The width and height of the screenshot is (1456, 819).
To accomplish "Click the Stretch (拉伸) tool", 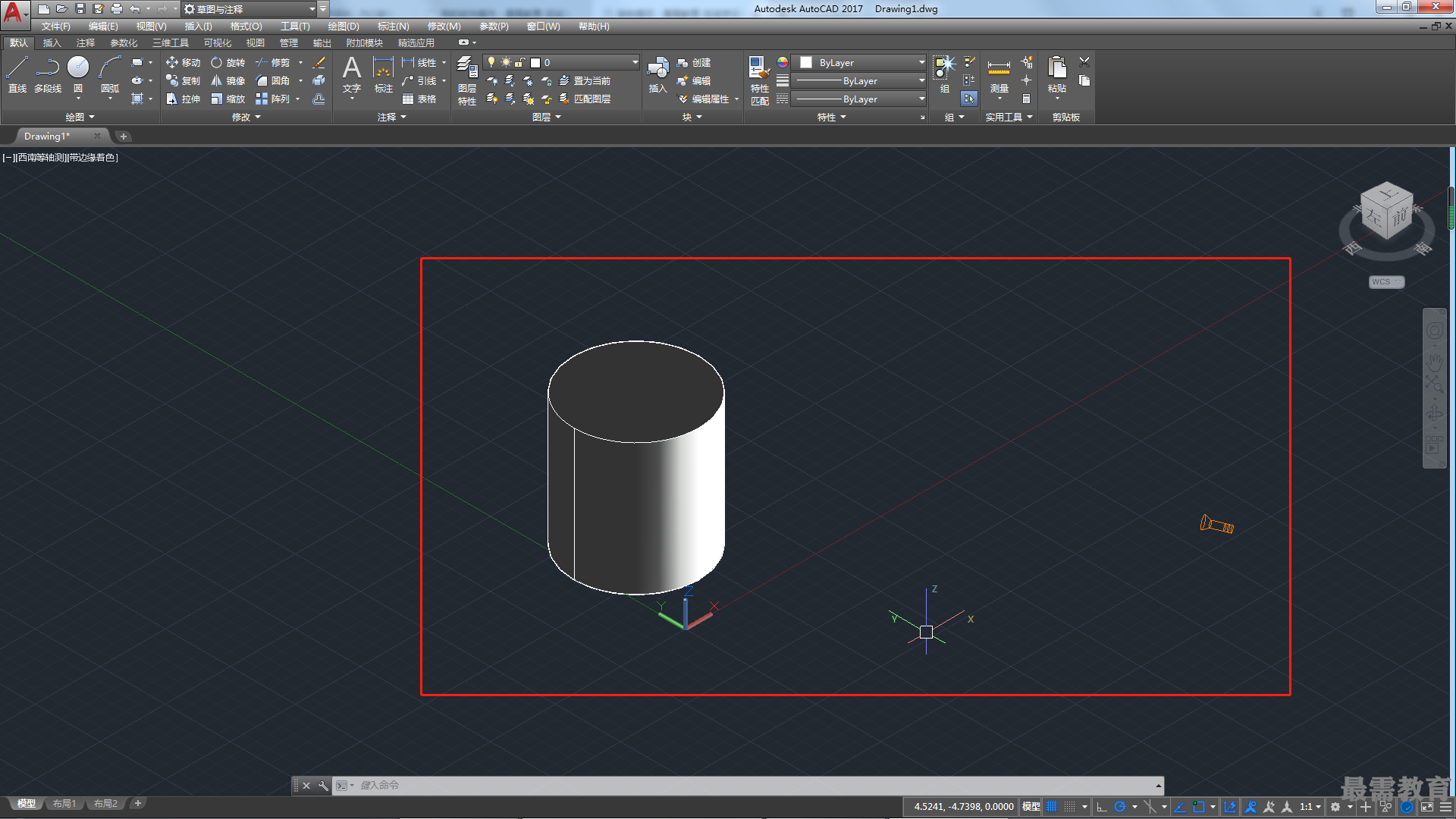I will pos(183,99).
